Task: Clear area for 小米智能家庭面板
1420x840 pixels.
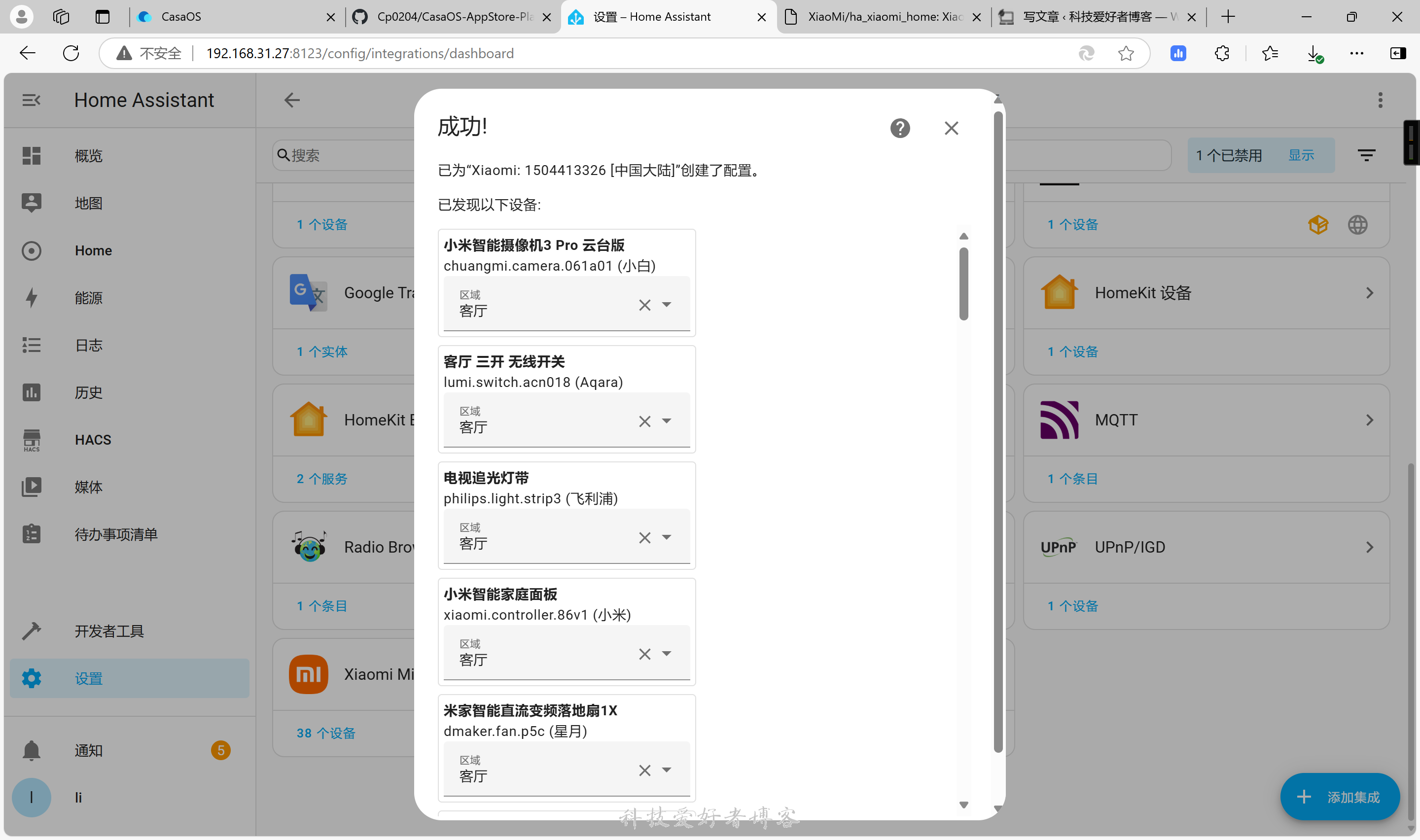Action: (644, 654)
